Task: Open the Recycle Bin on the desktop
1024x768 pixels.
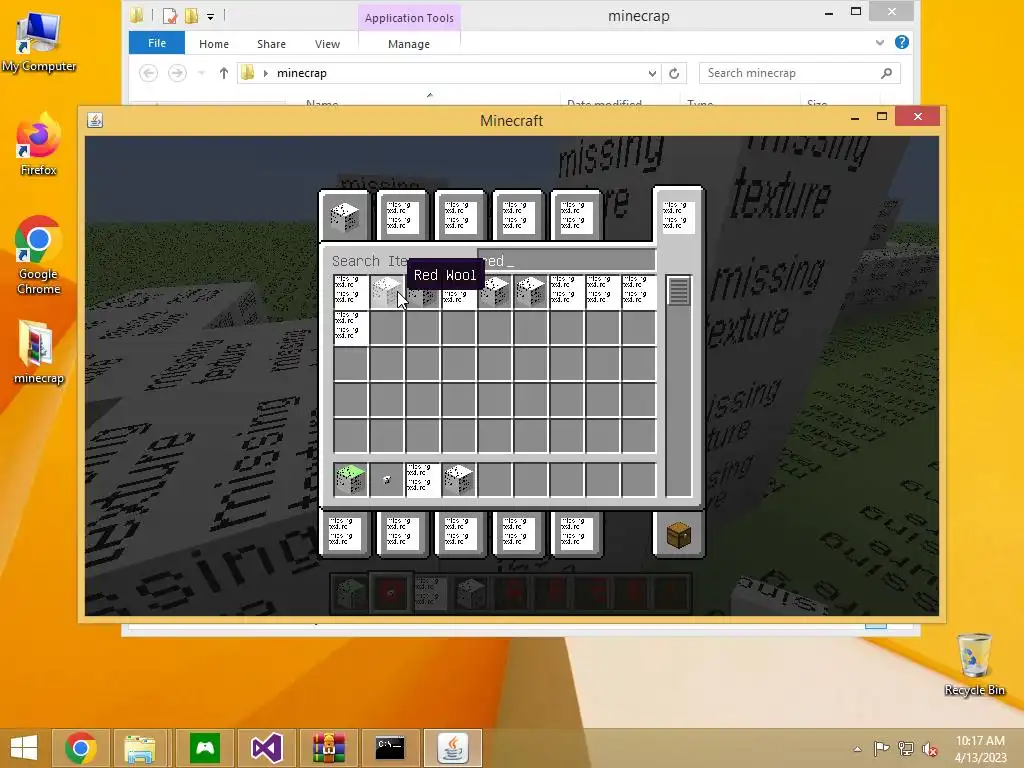Action: (x=974, y=664)
